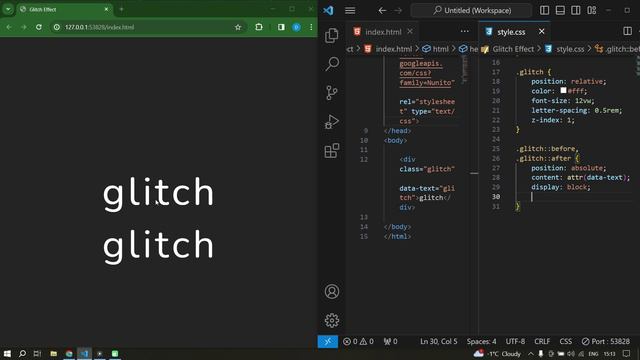This screenshot has width=640, height=360.
Task: Open File Explorer from the taskbar
Action: [x=53, y=353]
